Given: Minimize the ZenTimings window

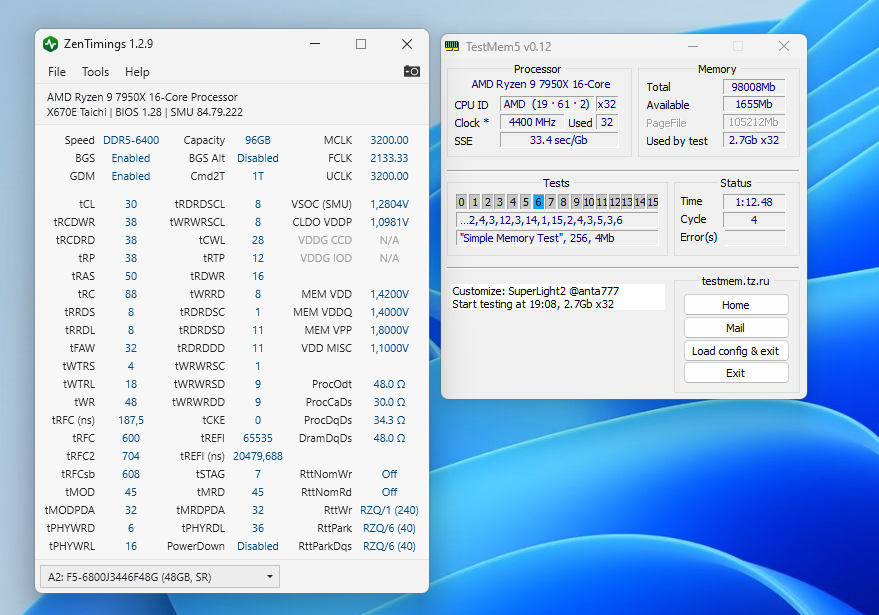Looking at the screenshot, I should 315,44.
